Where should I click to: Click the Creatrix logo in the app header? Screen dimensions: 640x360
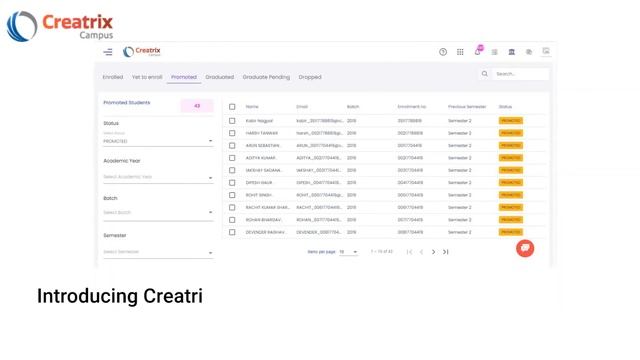coord(142,52)
